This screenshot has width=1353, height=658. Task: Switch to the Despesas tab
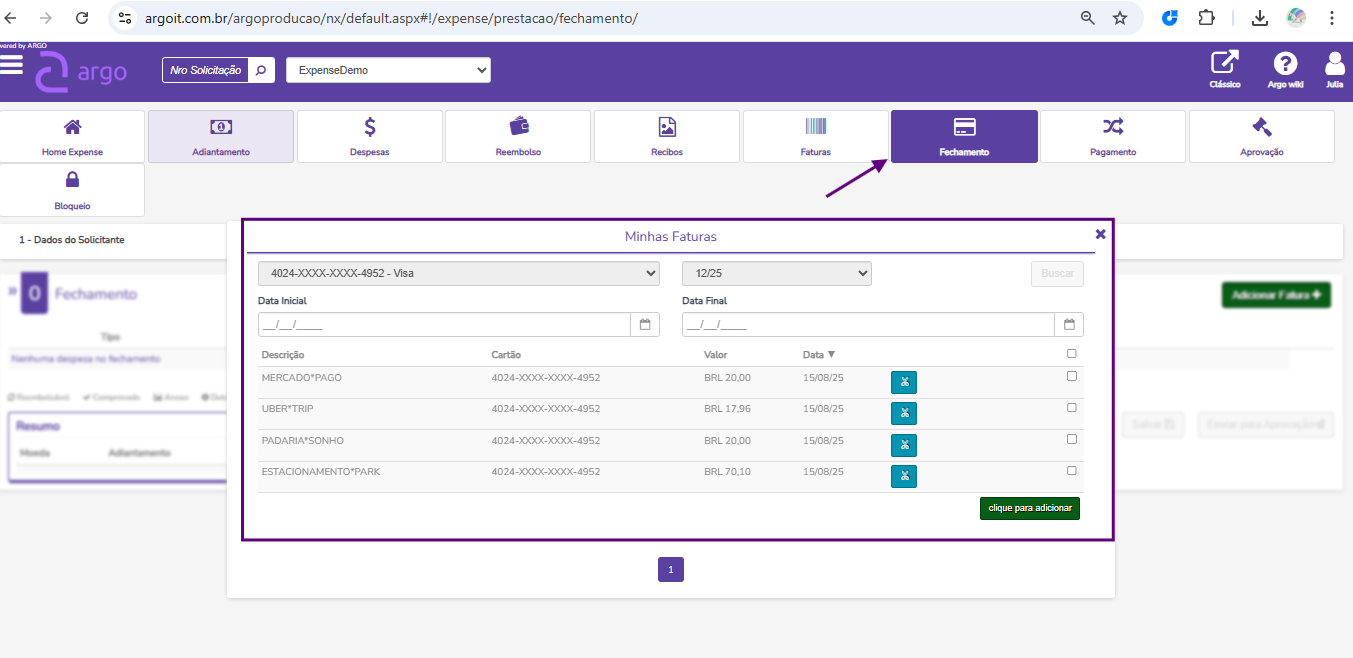369,136
